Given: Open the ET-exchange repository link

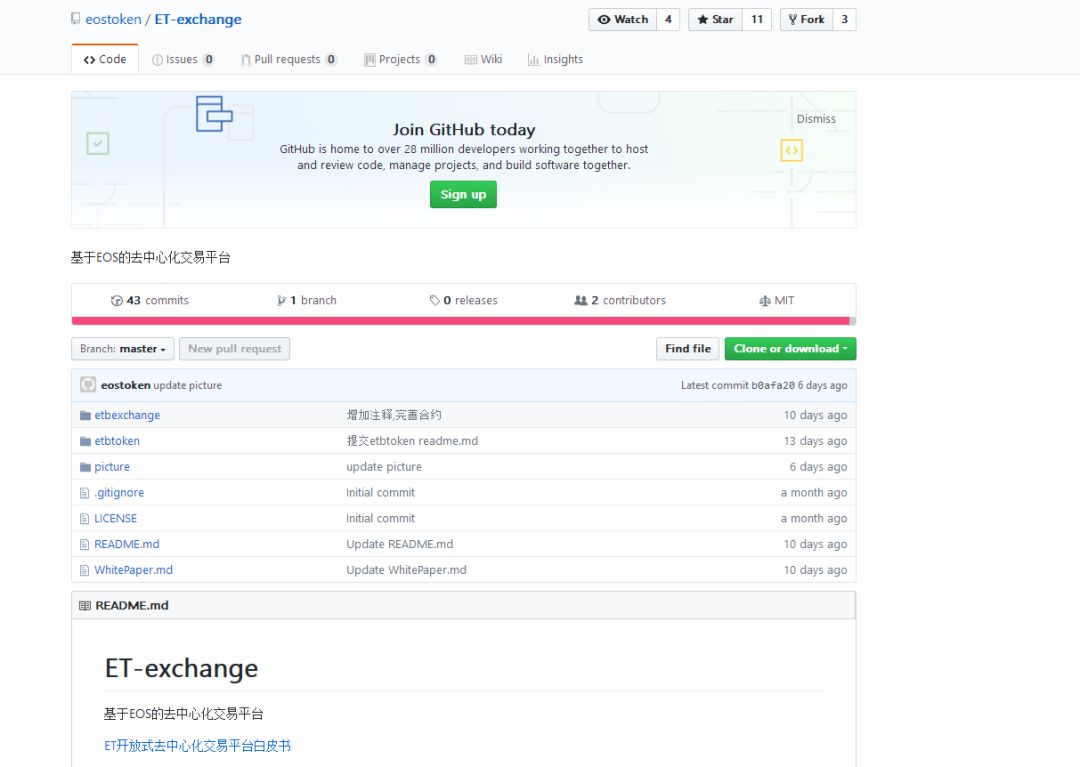Looking at the screenshot, I should tap(198, 19).
